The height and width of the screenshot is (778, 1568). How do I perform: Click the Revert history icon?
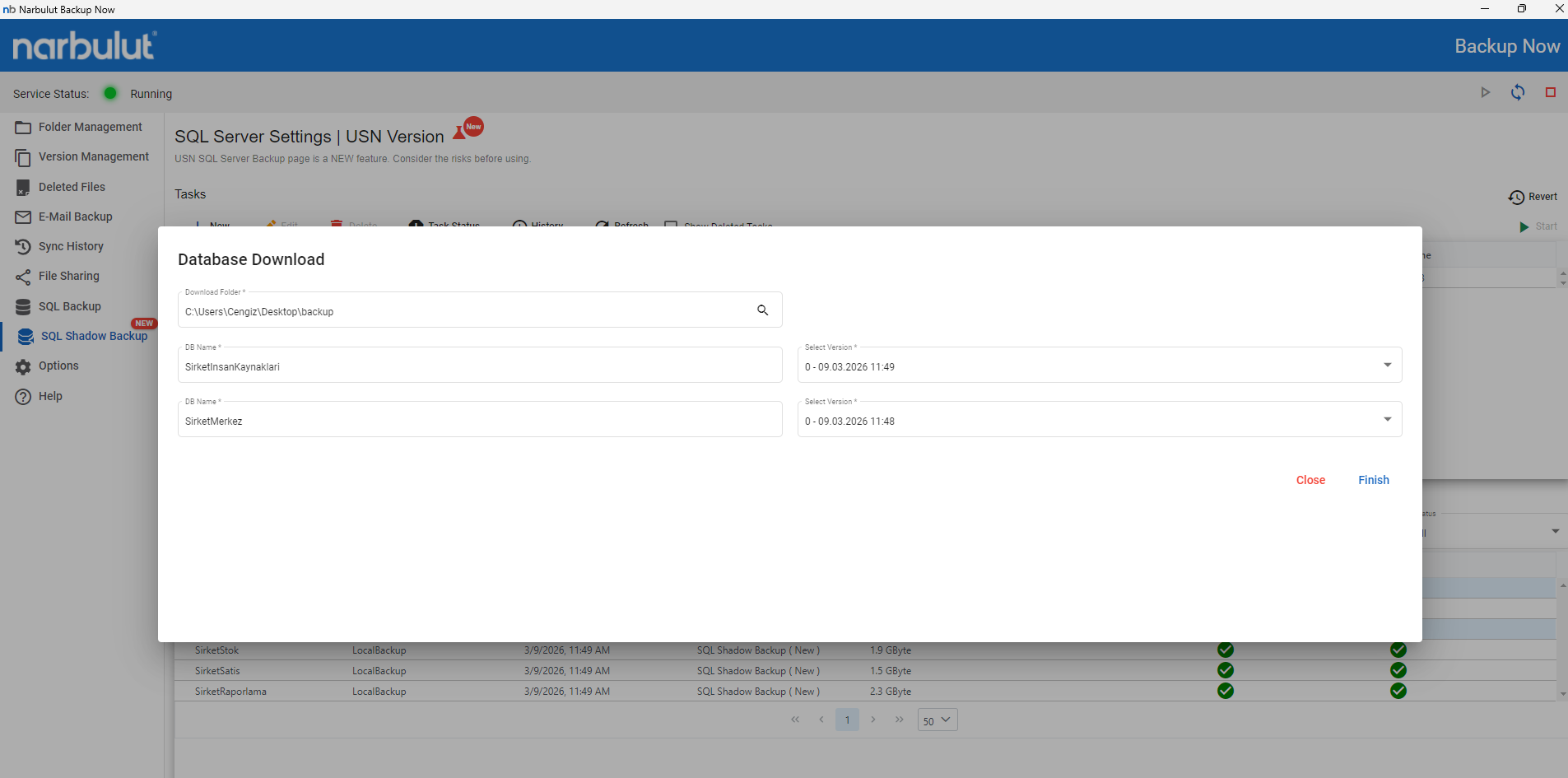1515,198
